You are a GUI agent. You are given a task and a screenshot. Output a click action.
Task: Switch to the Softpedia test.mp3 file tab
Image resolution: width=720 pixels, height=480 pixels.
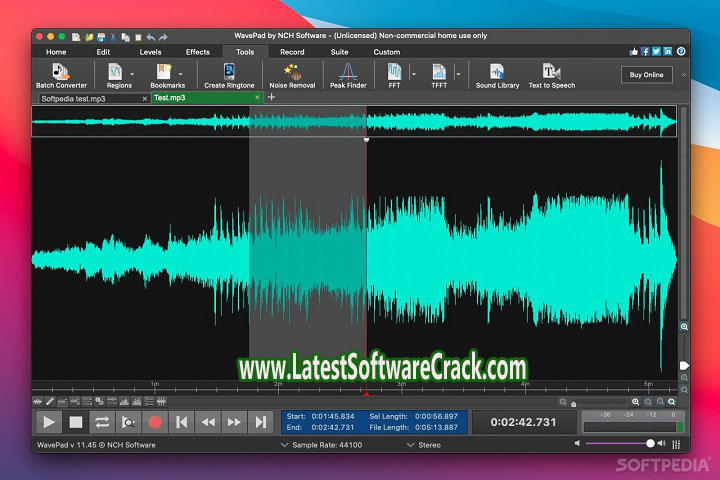(x=86, y=98)
